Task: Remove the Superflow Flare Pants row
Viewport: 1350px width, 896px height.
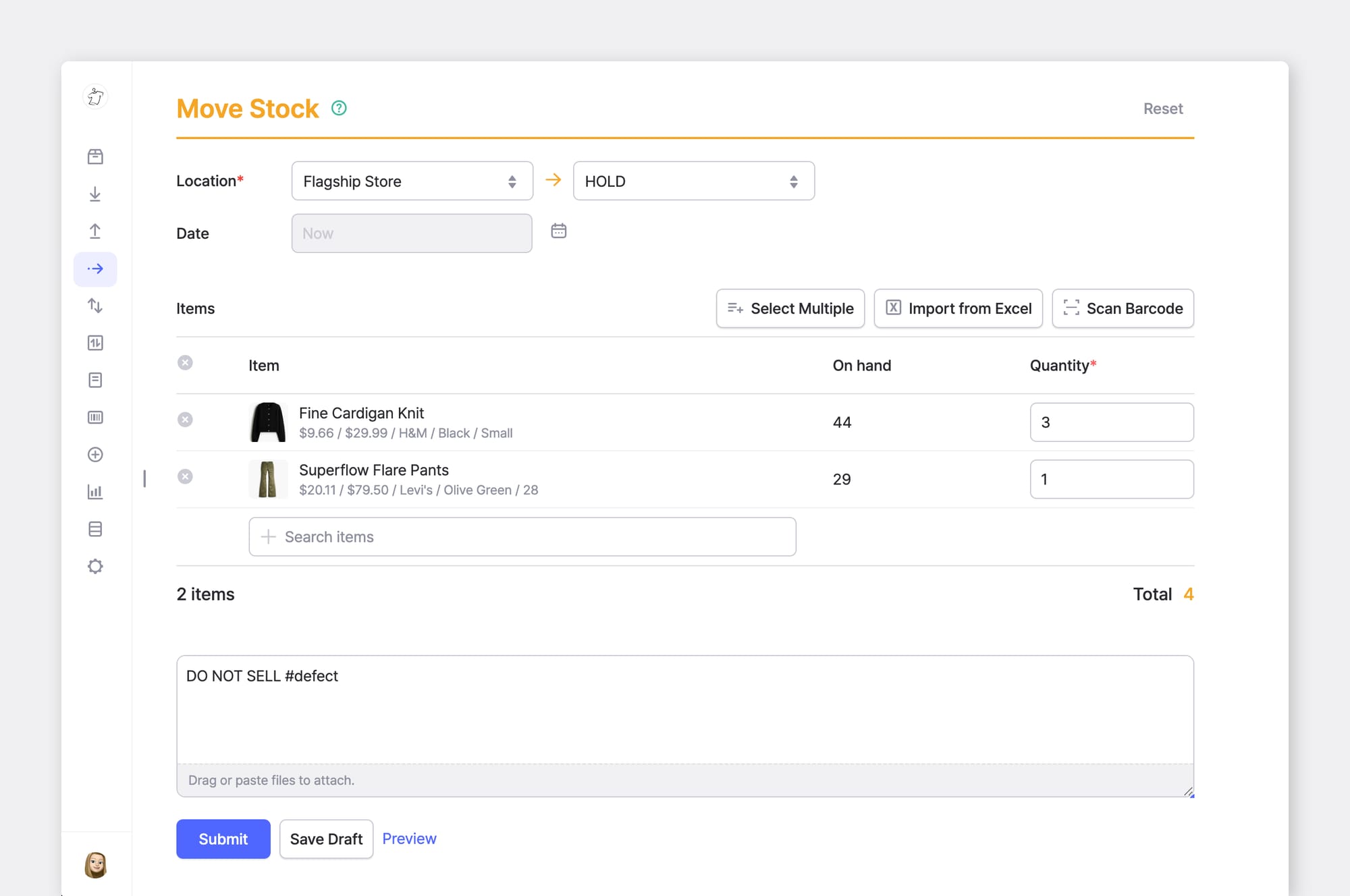Action: tap(185, 476)
